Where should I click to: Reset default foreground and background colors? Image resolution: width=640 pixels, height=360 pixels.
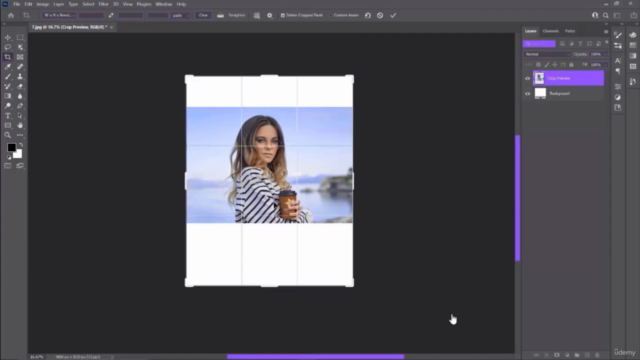(9, 157)
